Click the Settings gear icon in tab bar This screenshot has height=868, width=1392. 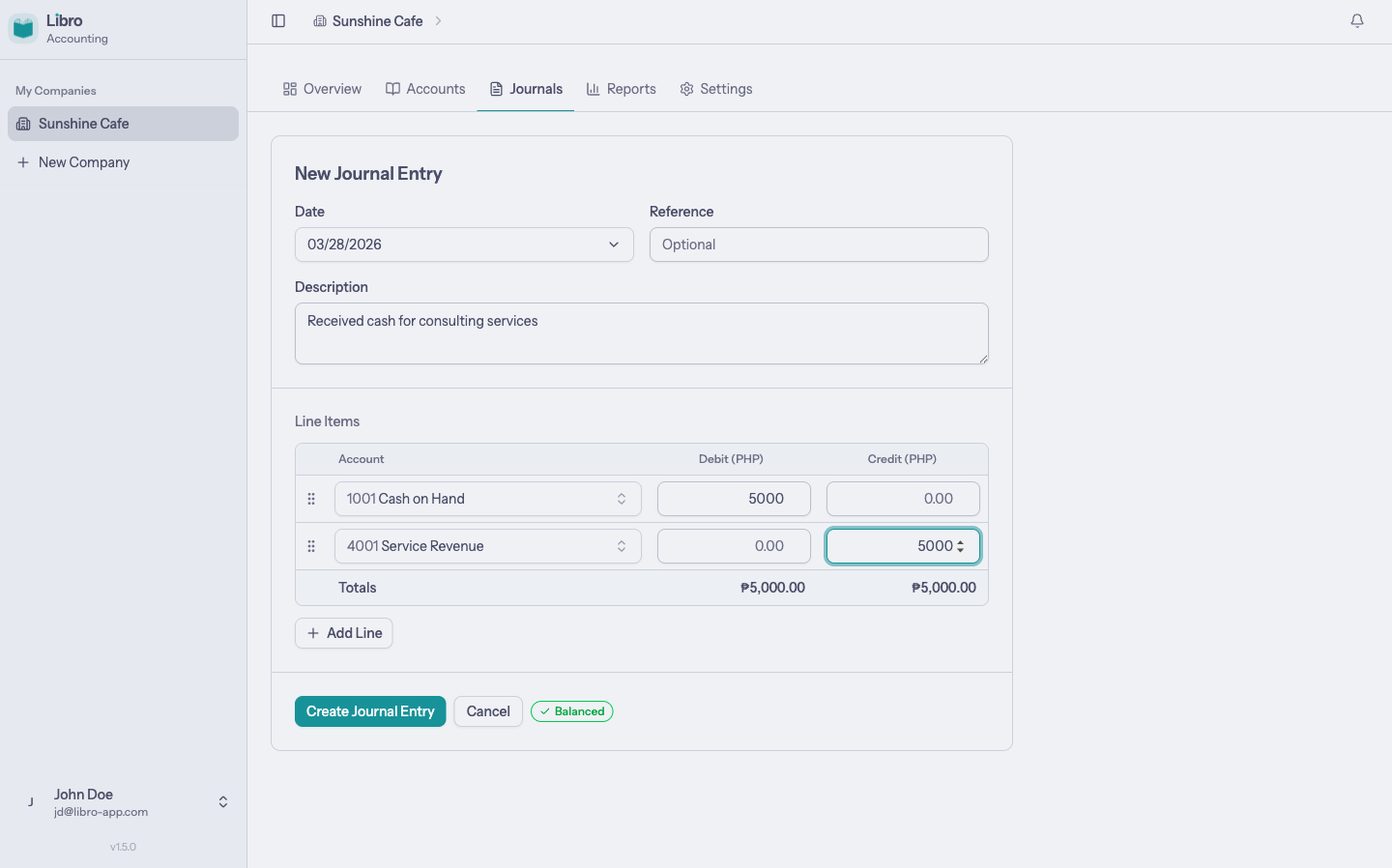coord(687,88)
